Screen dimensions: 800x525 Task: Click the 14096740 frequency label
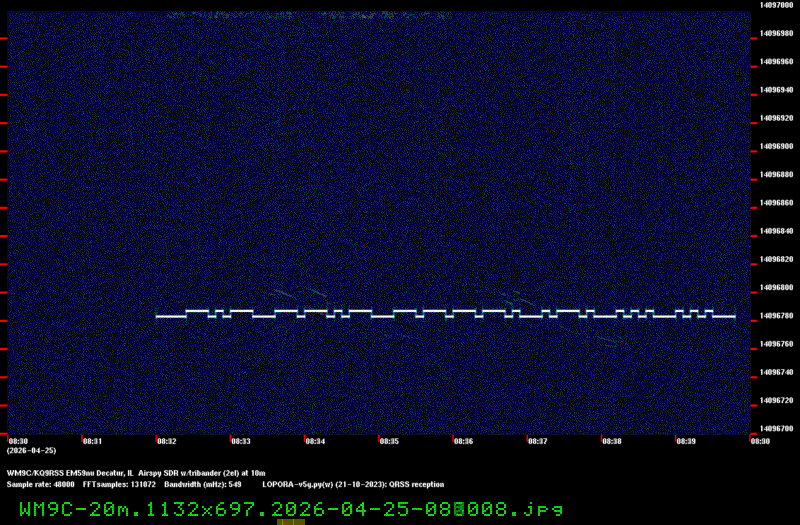coord(777,372)
